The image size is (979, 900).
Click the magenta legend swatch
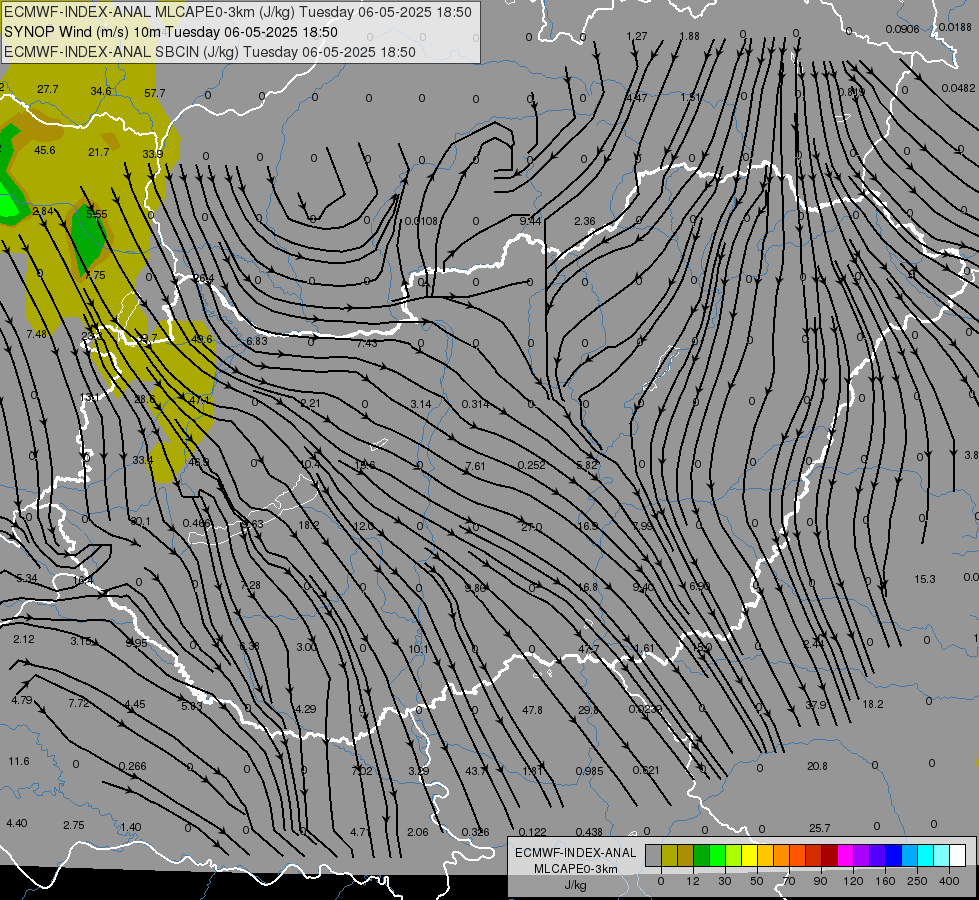845,856
